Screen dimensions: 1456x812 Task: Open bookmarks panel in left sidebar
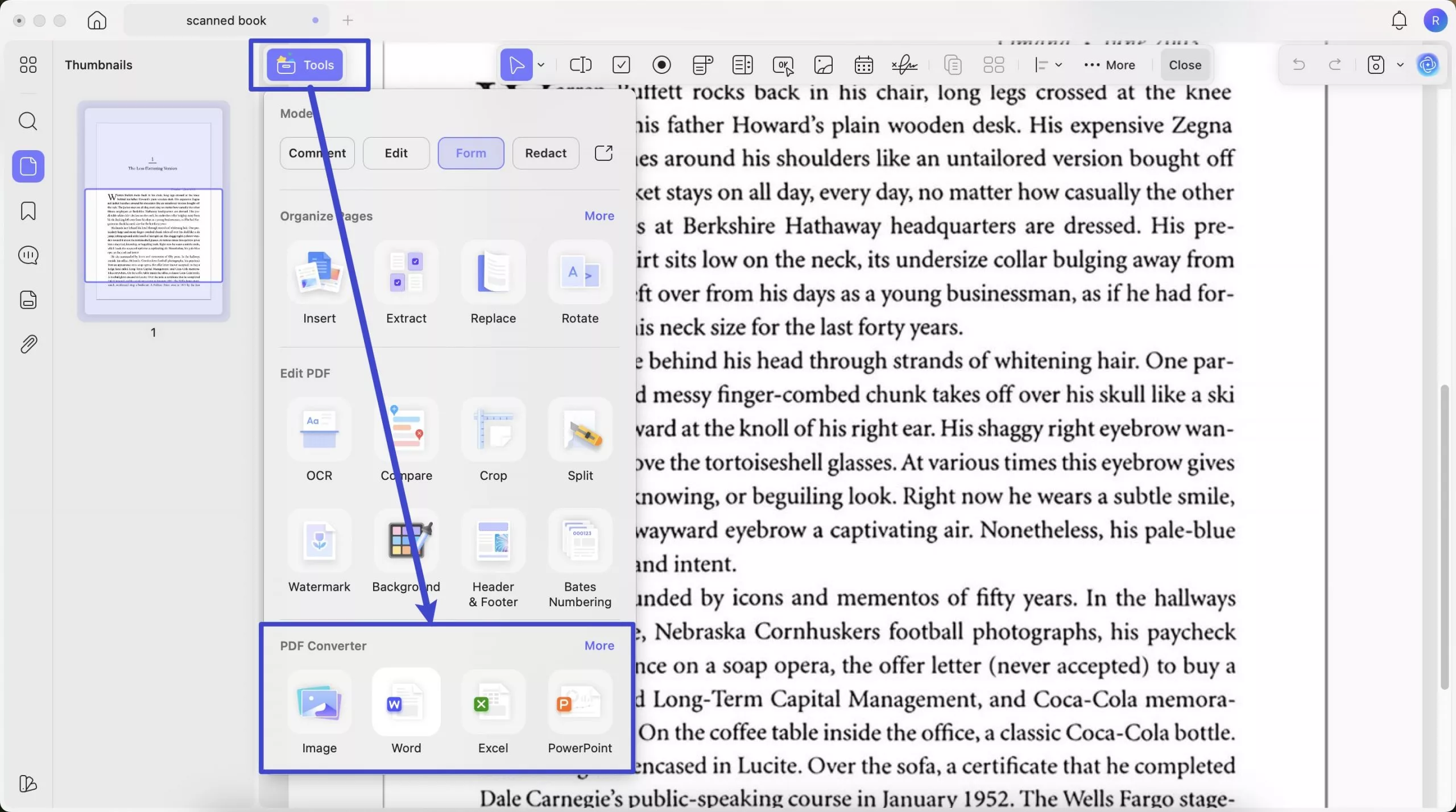(28, 211)
